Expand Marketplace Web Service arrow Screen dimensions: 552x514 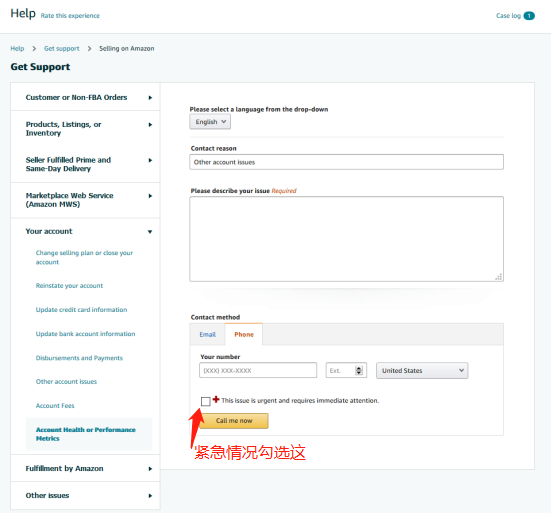(x=150, y=196)
